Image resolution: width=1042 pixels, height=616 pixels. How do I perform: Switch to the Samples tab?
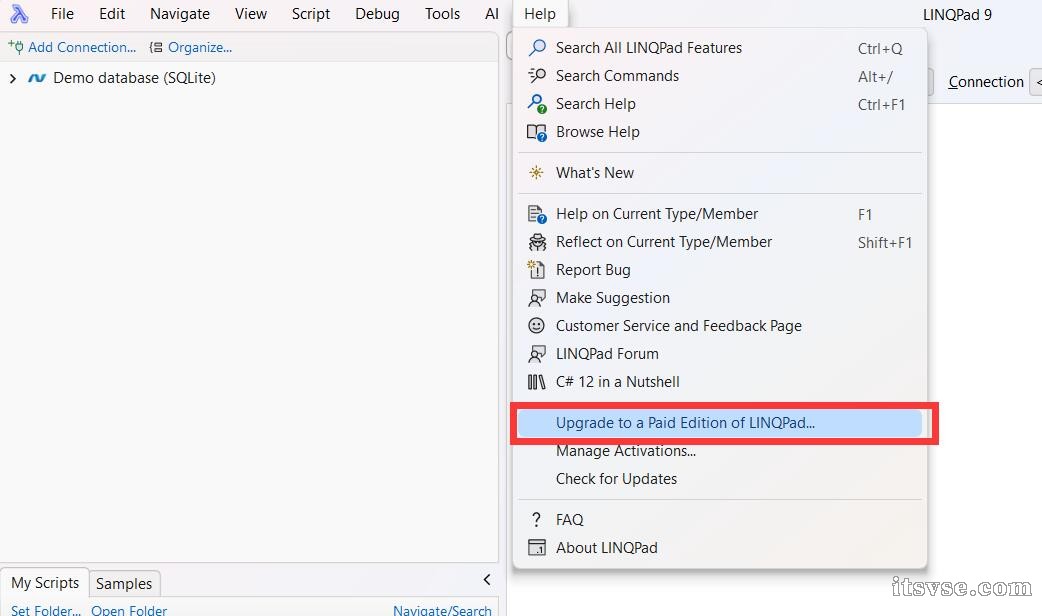point(124,584)
